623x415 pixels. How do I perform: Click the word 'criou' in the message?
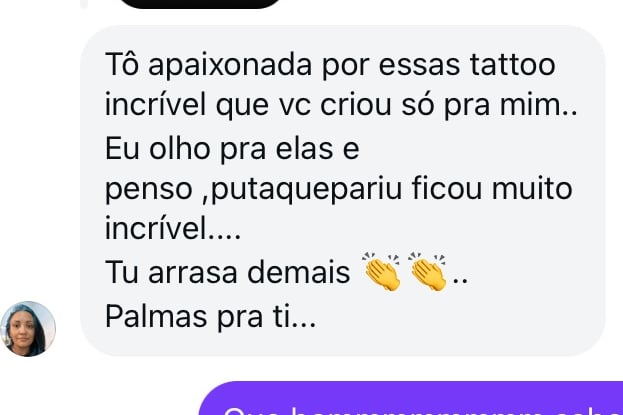356,105
